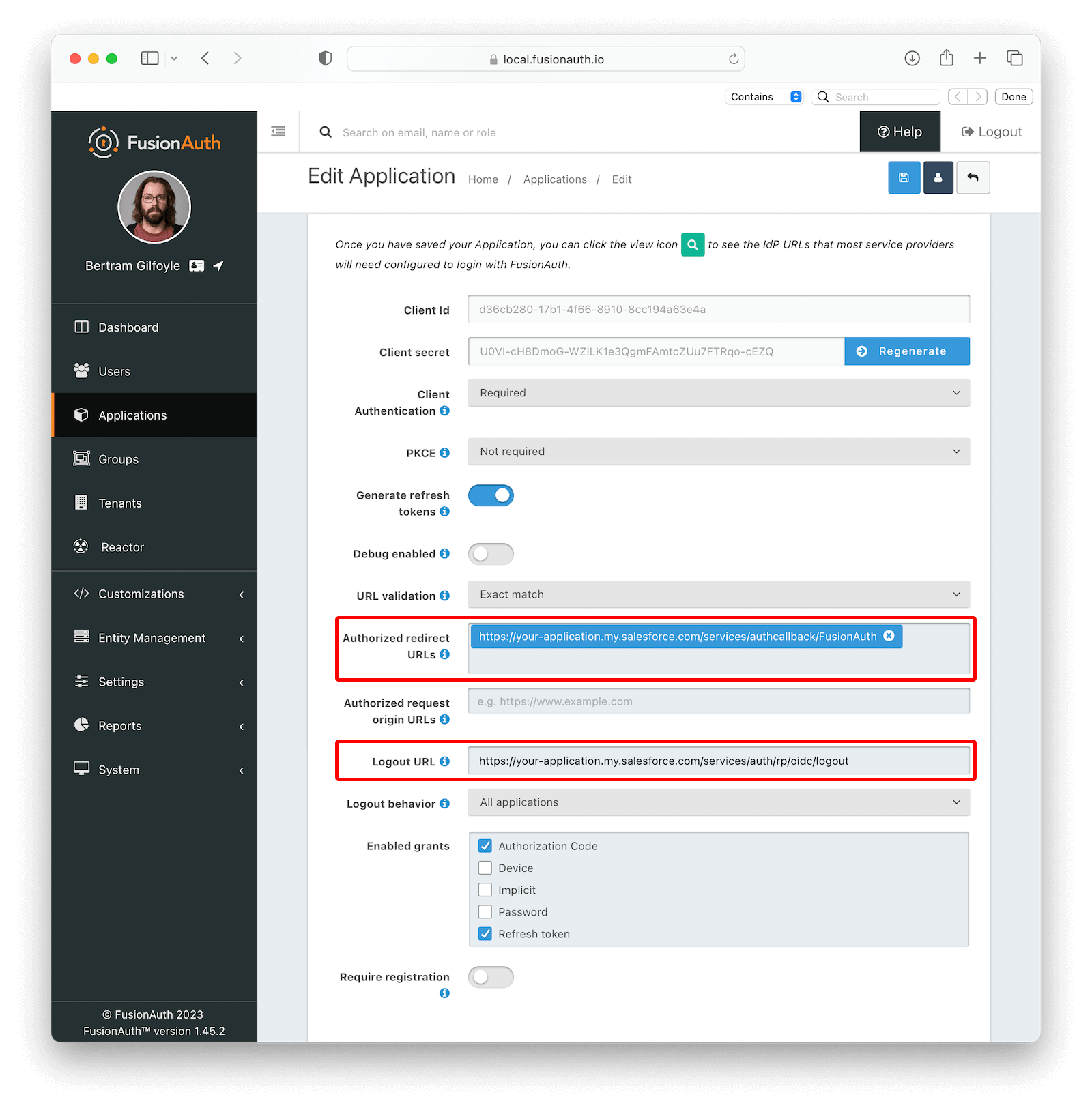
Task: Expand the Settings sidebar menu
Action: click(x=154, y=682)
